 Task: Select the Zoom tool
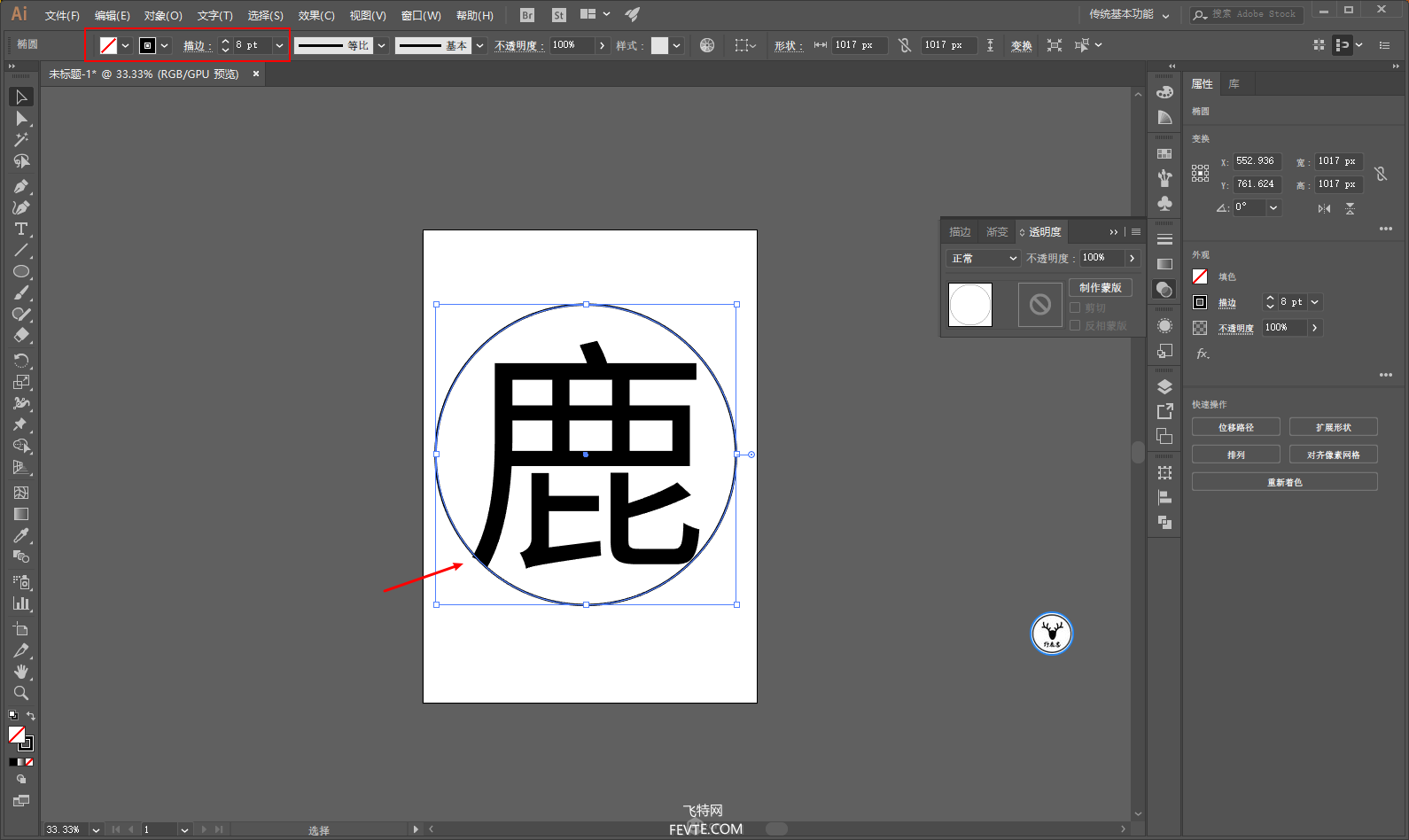[x=21, y=693]
